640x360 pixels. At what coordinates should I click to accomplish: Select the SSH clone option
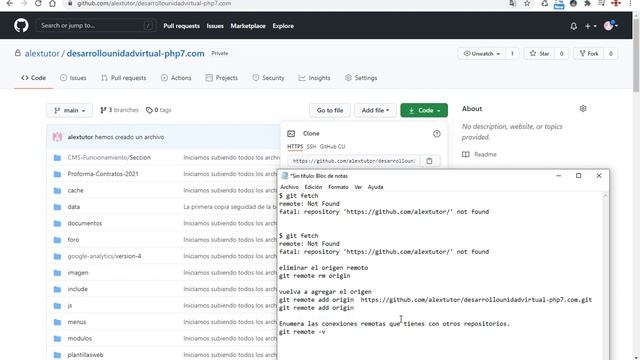(x=311, y=147)
